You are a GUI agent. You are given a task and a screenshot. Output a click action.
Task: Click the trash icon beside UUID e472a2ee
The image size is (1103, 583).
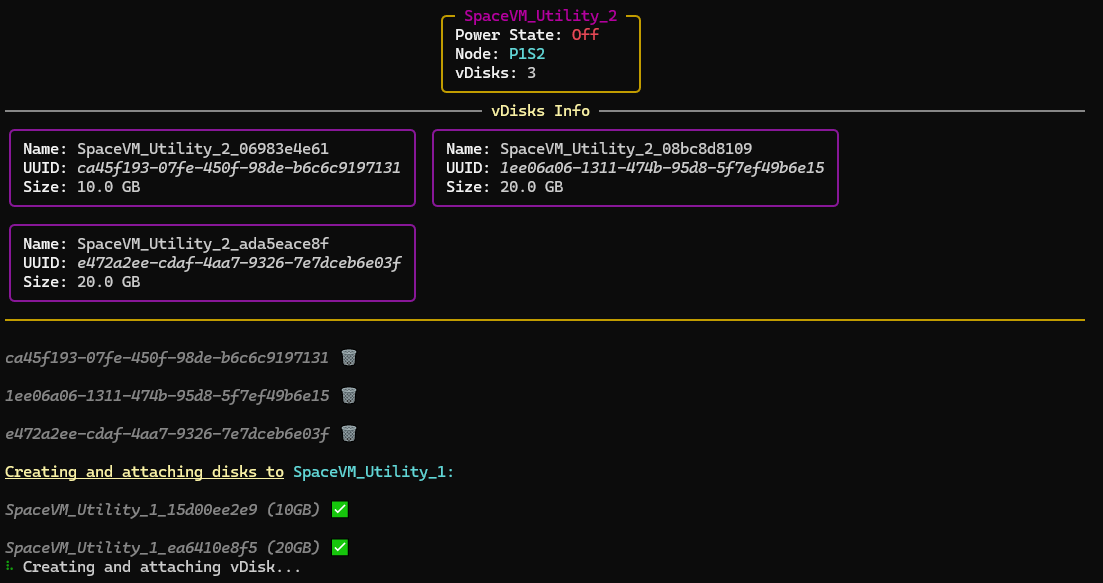(x=348, y=433)
